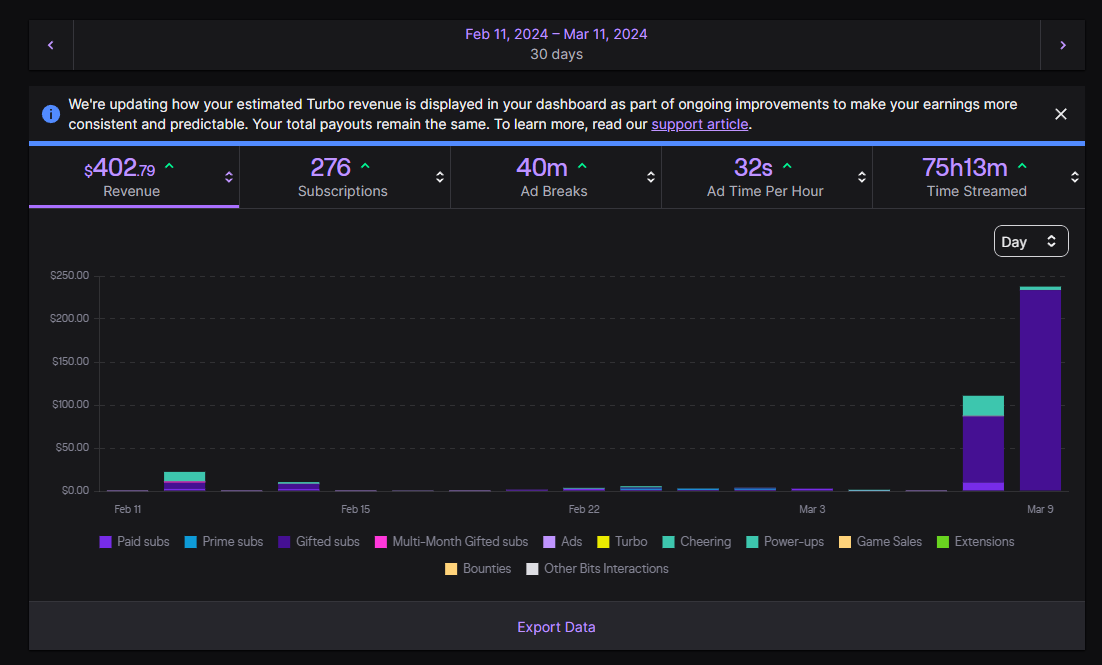Switch to the Time Streamed tab
The width and height of the screenshot is (1102, 665).
978,177
